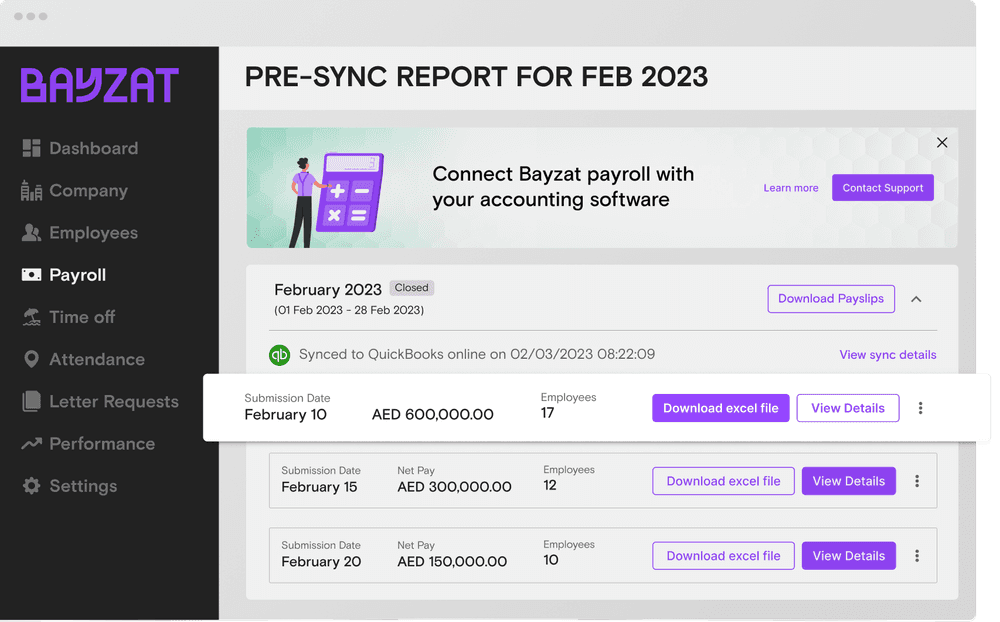Click the Time off beach icon

pos(31,317)
